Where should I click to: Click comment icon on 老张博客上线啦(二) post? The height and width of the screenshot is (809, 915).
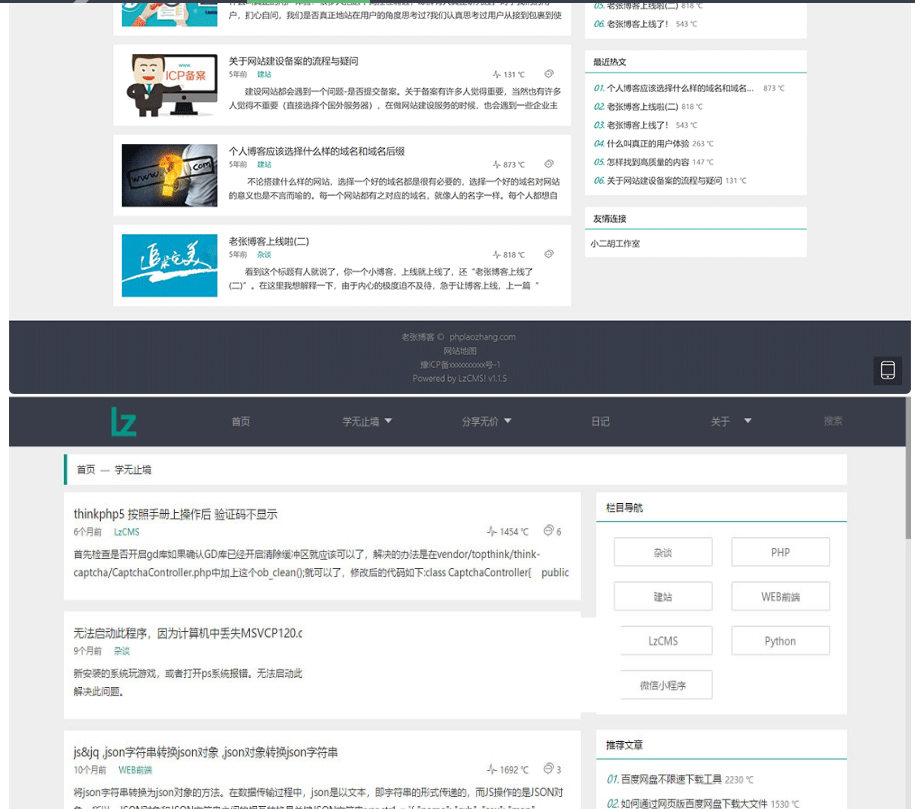click(x=549, y=255)
